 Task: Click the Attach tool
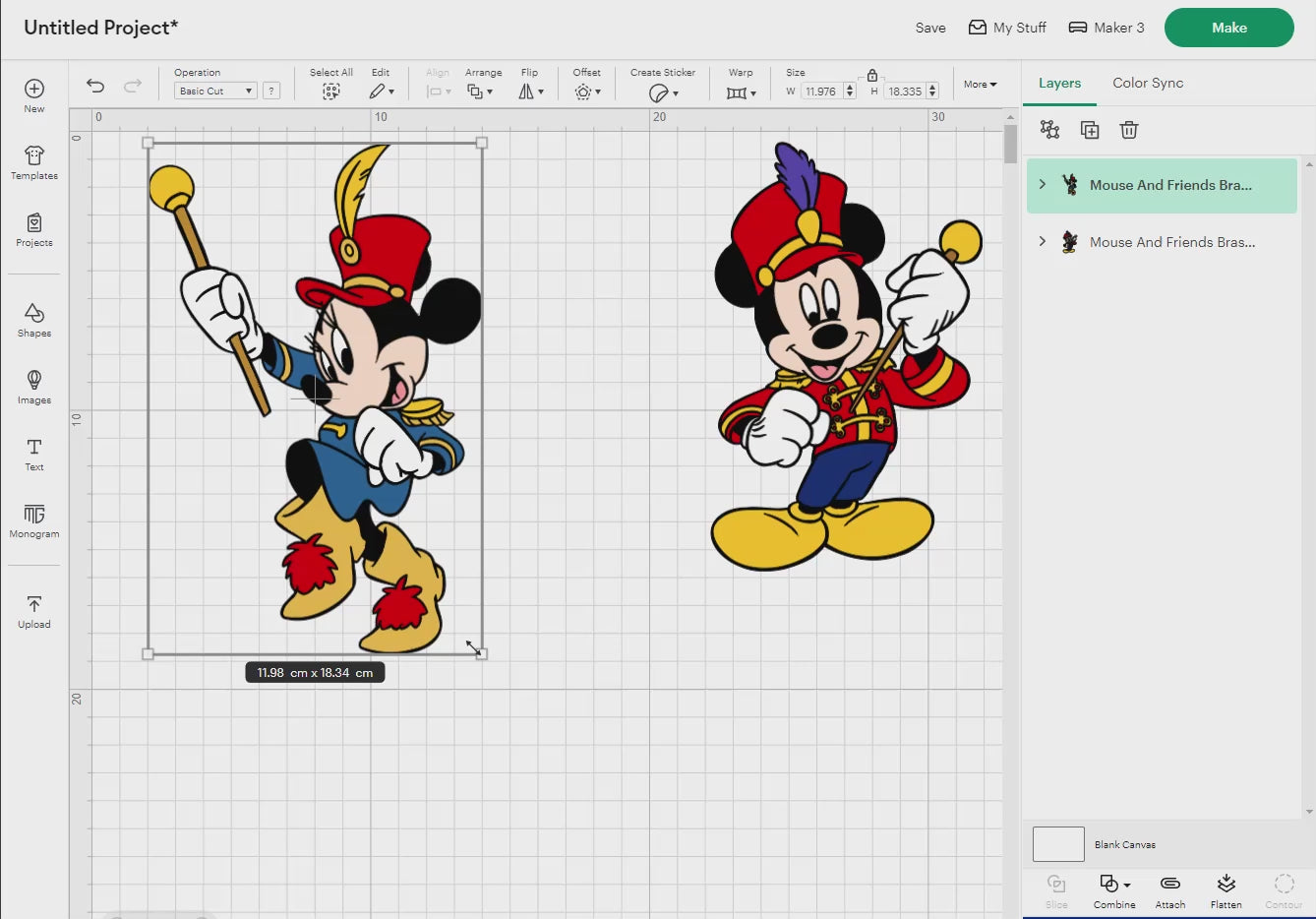coord(1170,890)
